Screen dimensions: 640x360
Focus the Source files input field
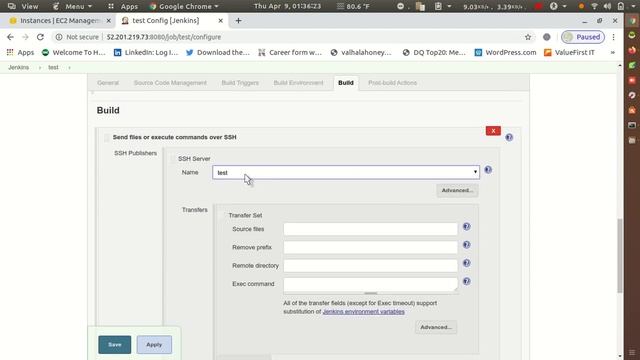pyautogui.click(x=370, y=229)
